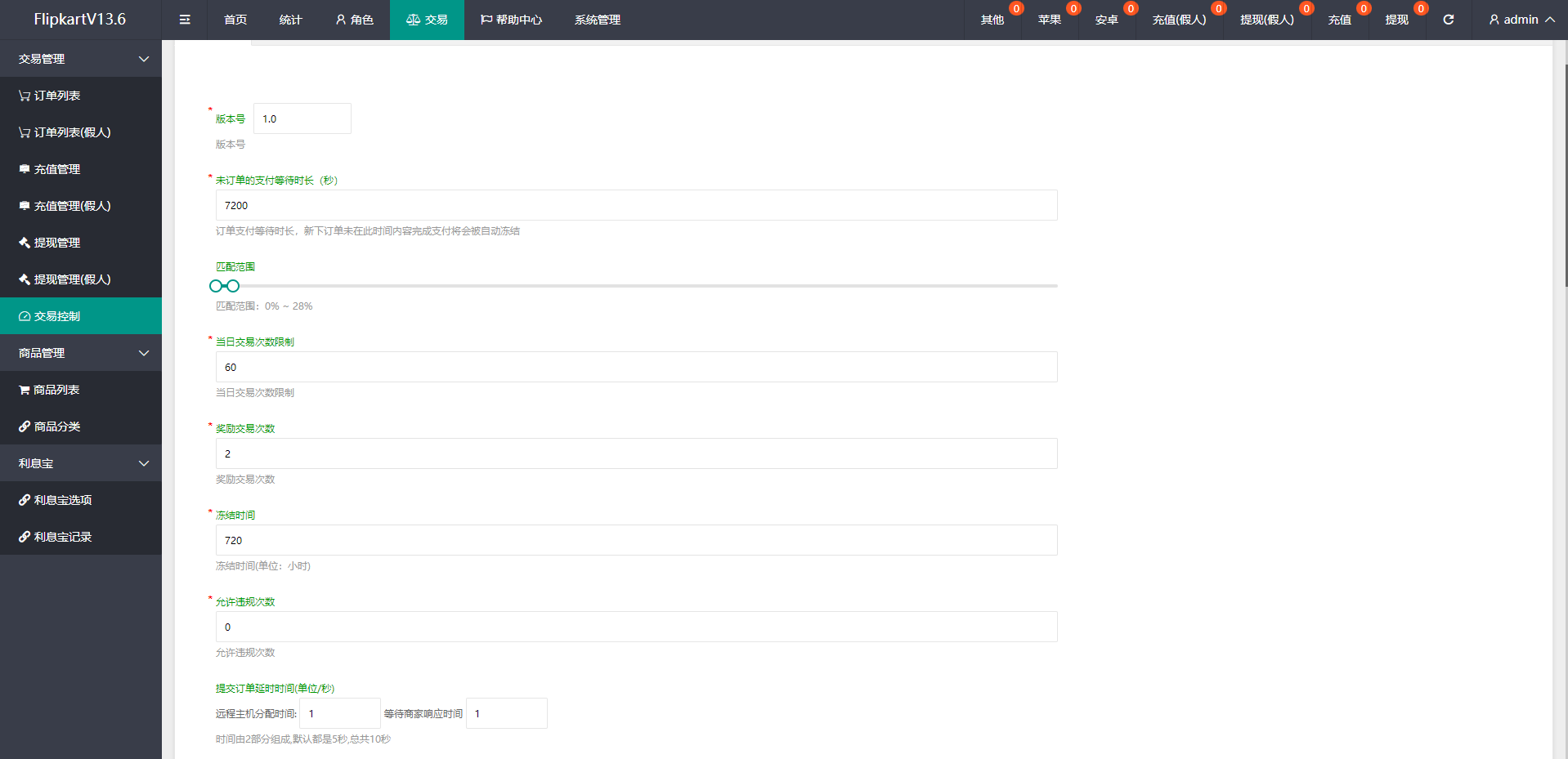Screen dimensions: 1568x759
Task: Focus the 远程主机分配时间 input
Action: point(340,713)
